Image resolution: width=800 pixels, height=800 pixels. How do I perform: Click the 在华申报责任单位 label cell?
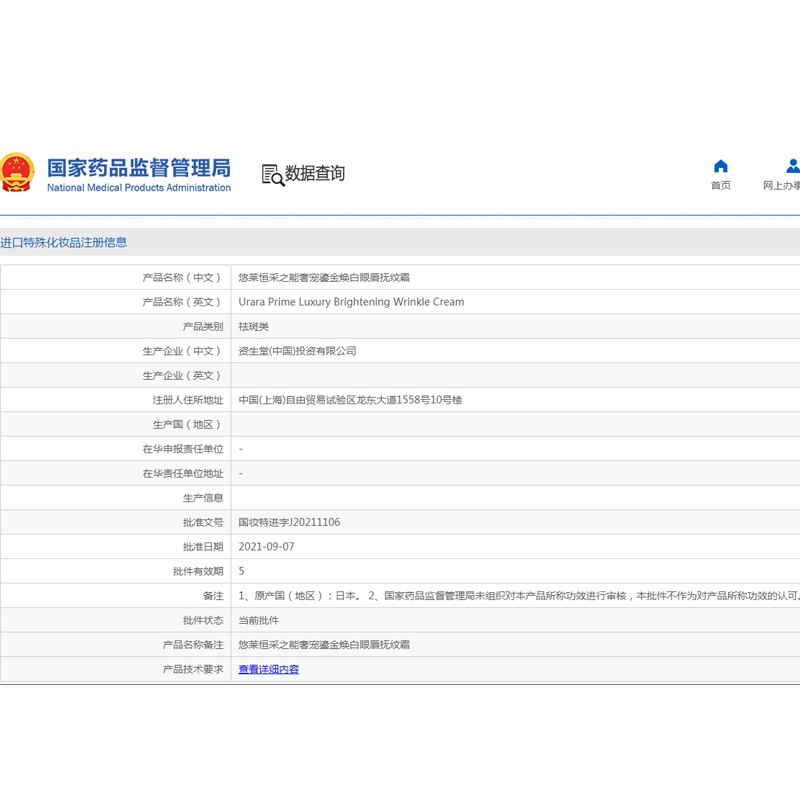(116, 449)
